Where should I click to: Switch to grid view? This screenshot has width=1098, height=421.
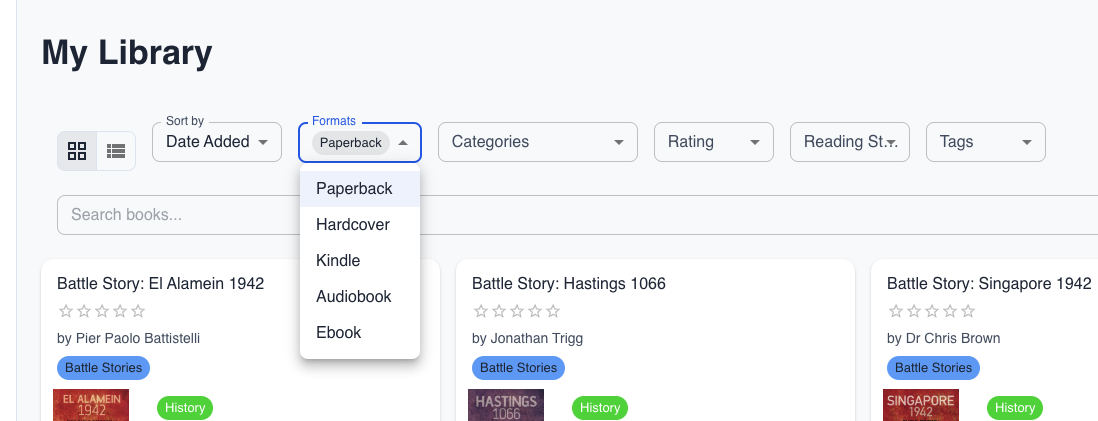pos(77,151)
